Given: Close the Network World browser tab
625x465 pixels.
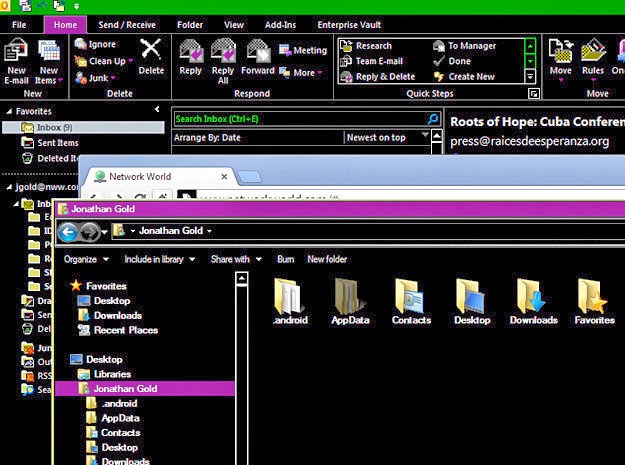Looking at the screenshot, I should click(224, 177).
